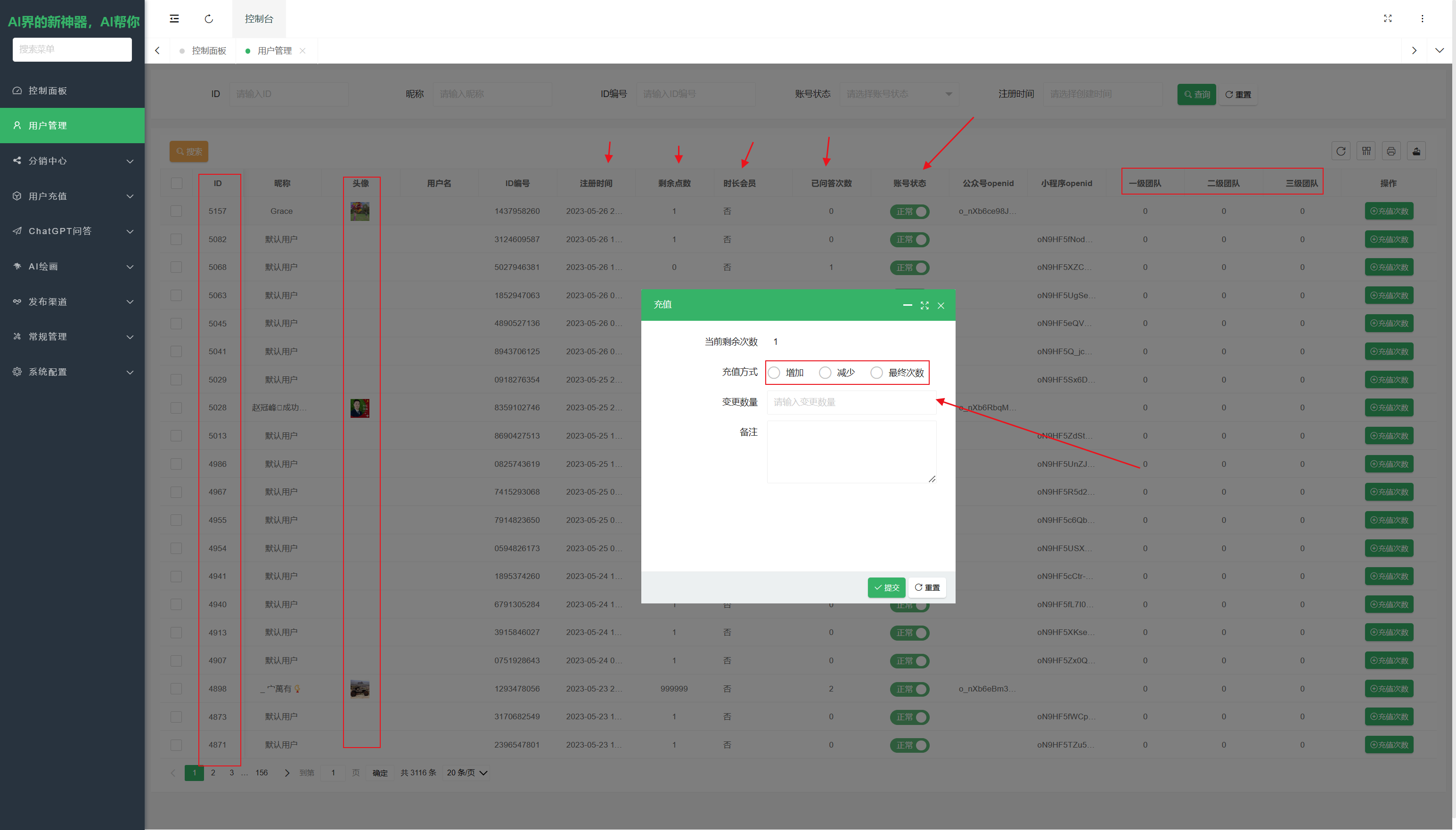Print the table with the printer icon
The height and width of the screenshot is (830, 1456).
pyautogui.click(x=1391, y=151)
